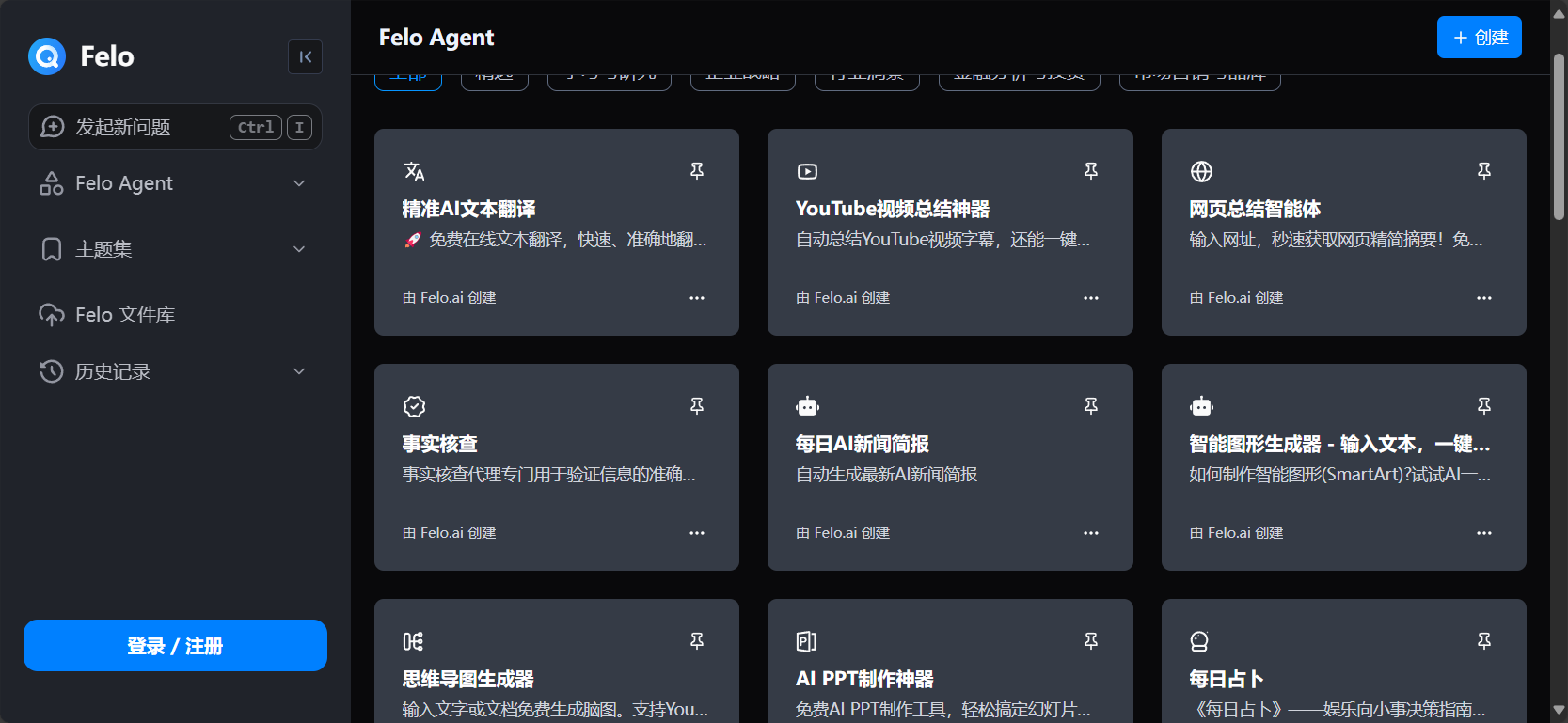Click the head icon on 每日占卜 card
This screenshot has width=1568, height=723.
(1199, 641)
